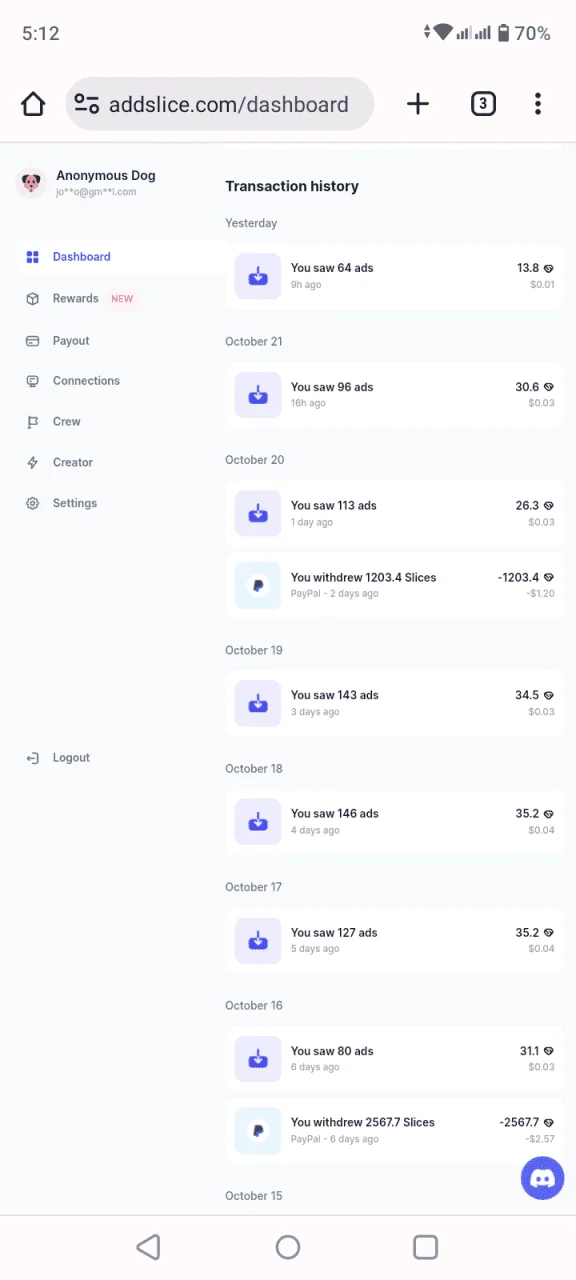Click the Crew flag icon

[32, 422]
